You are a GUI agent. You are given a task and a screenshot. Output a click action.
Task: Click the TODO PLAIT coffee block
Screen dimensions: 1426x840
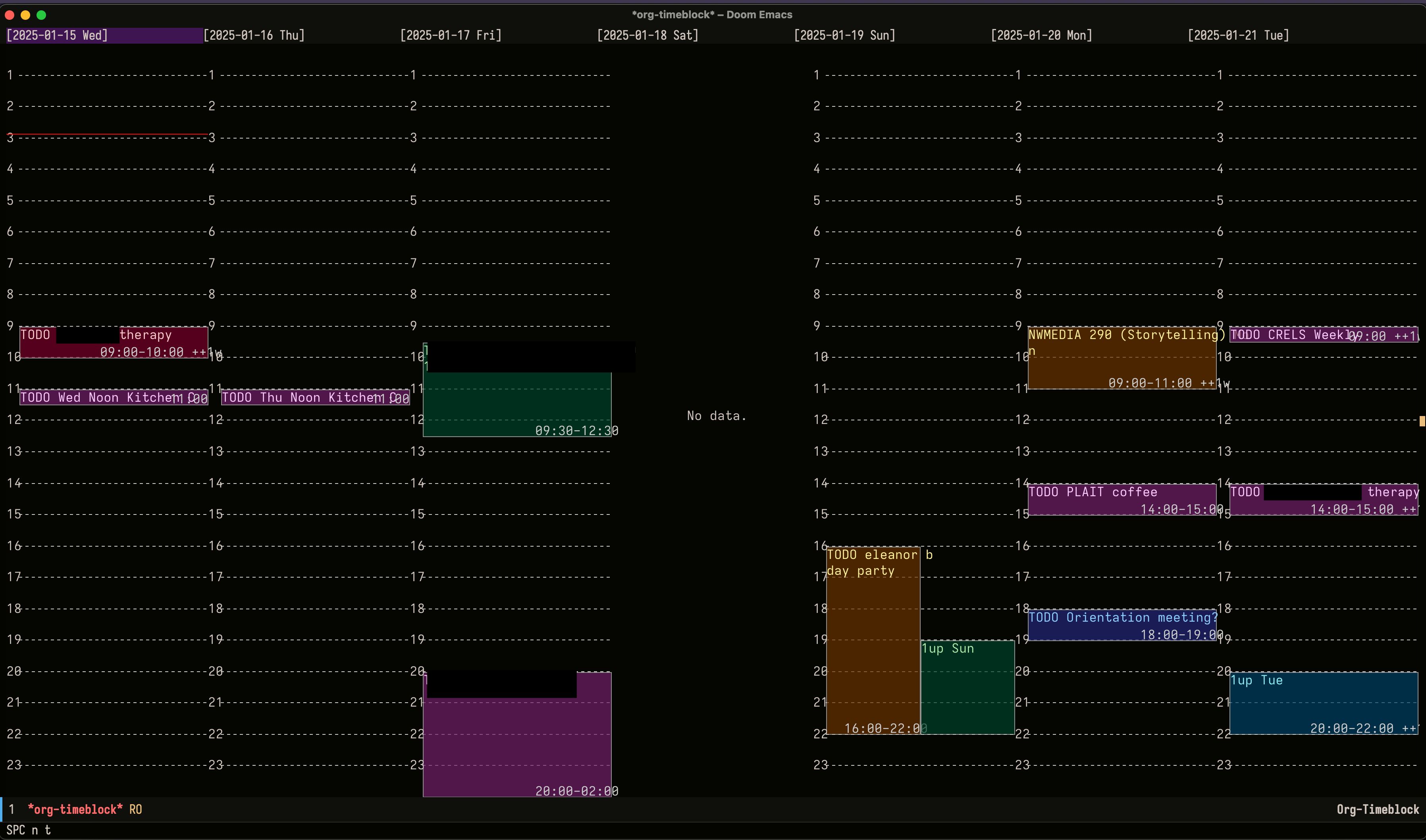coord(1122,499)
